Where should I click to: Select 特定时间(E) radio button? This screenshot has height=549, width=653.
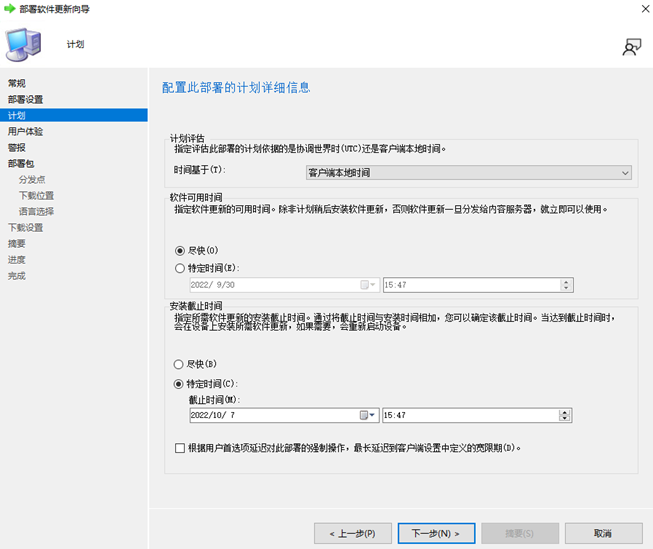[x=180, y=268]
